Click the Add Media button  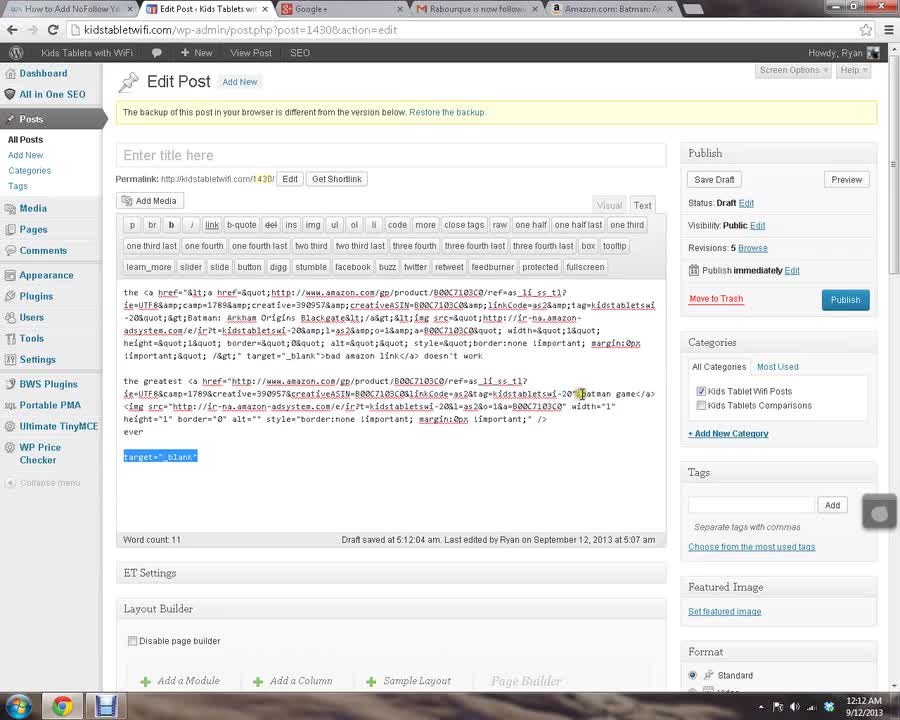(150, 201)
